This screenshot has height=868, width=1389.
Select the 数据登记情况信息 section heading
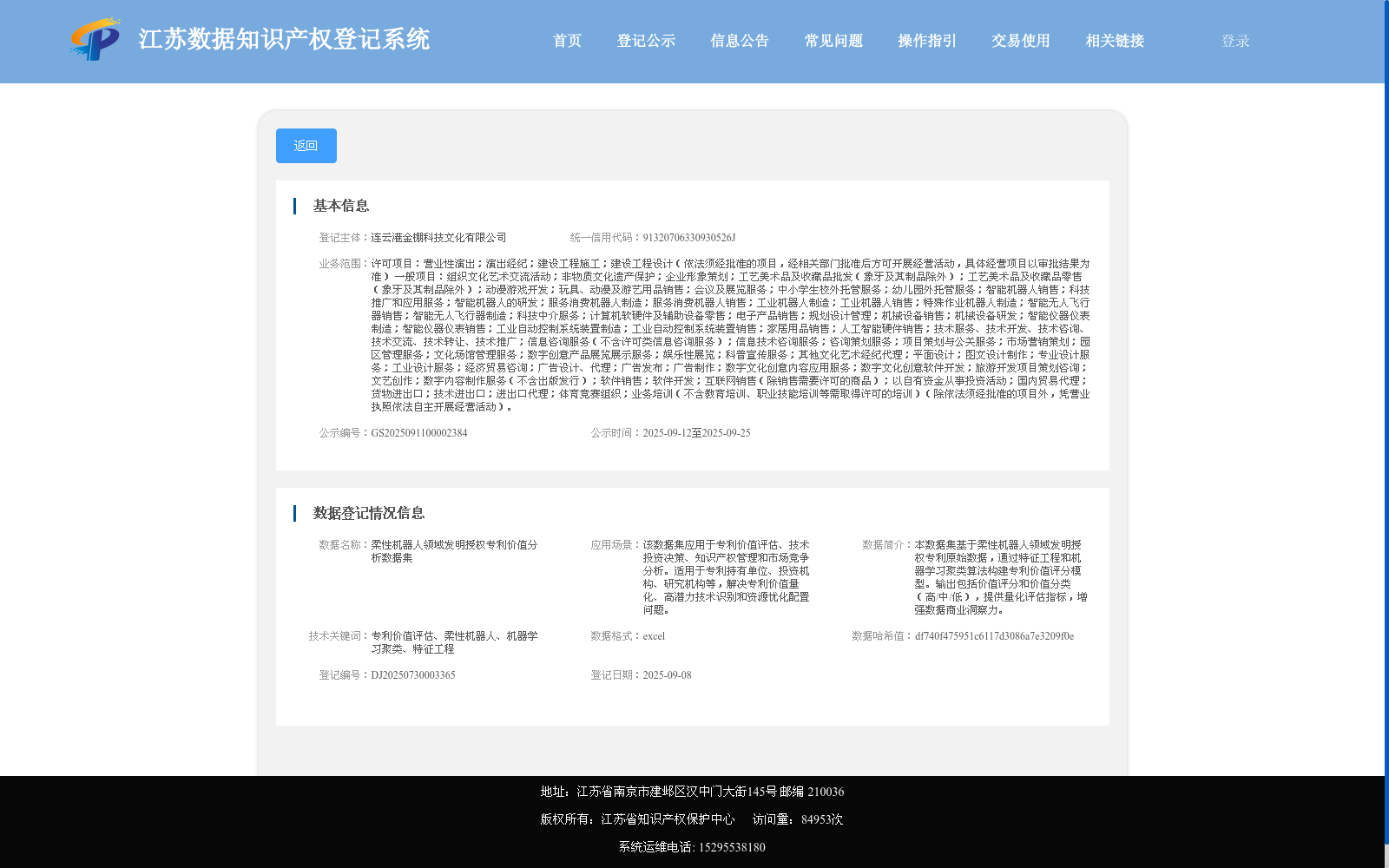tap(369, 513)
